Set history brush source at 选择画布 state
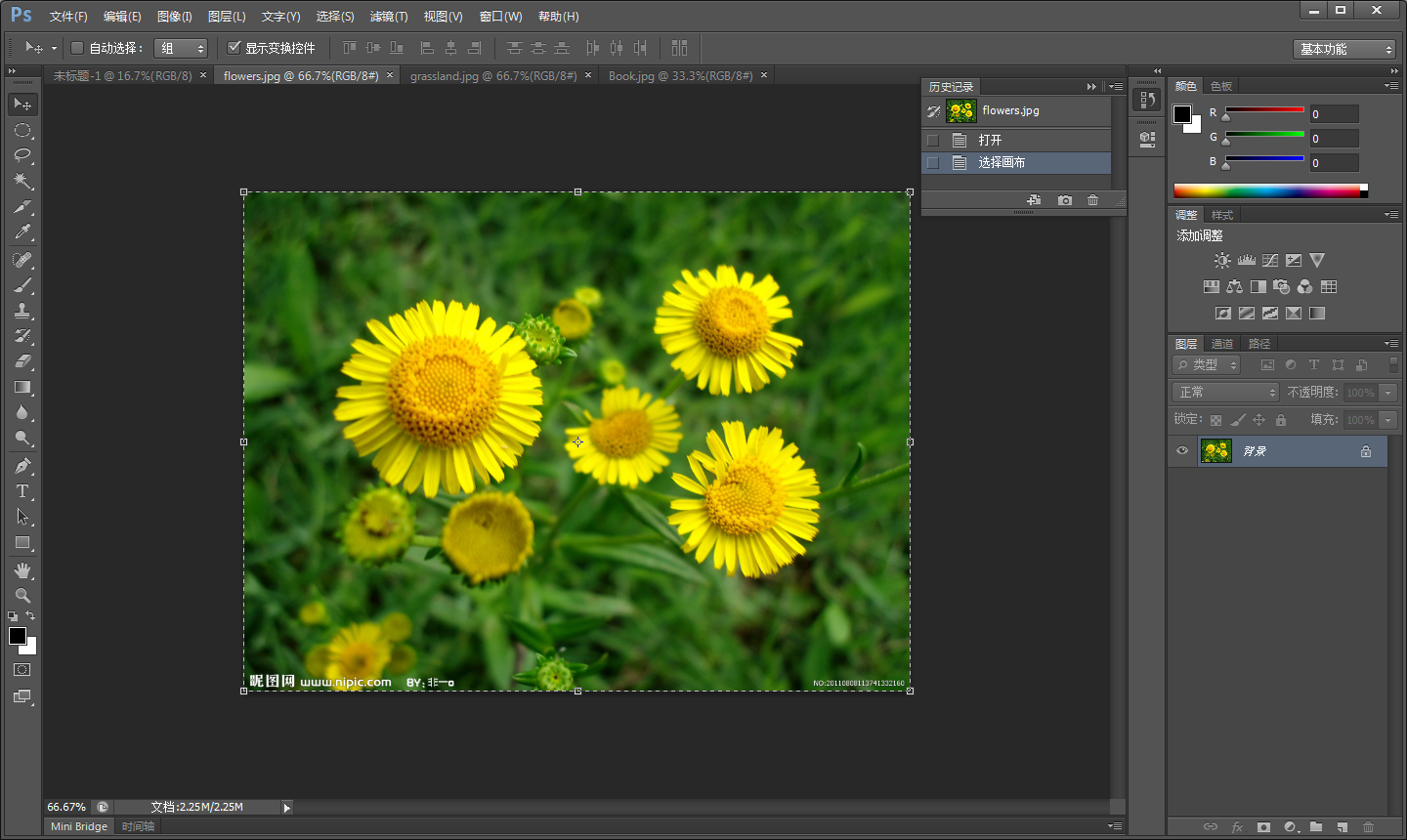The height and width of the screenshot is (840, 1407). tap(933, 163)
